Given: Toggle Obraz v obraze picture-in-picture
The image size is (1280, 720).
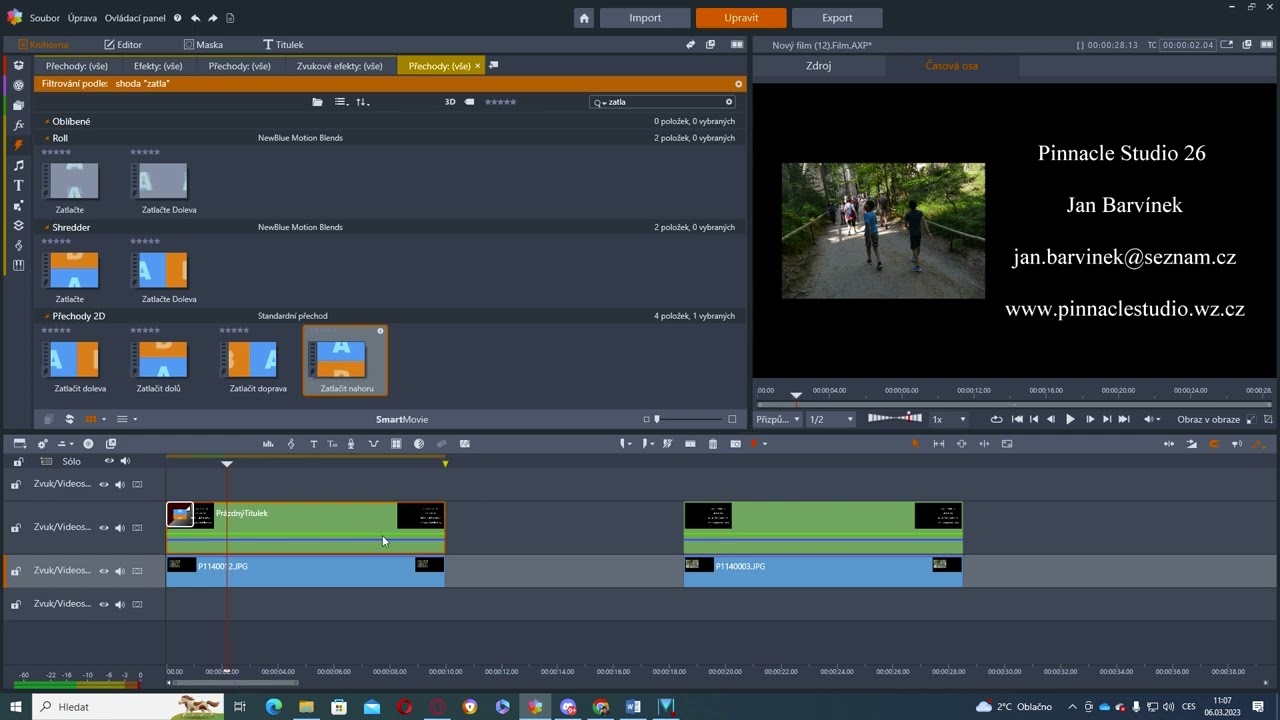Looking at the screenshot, I should tap(1208, 419).
